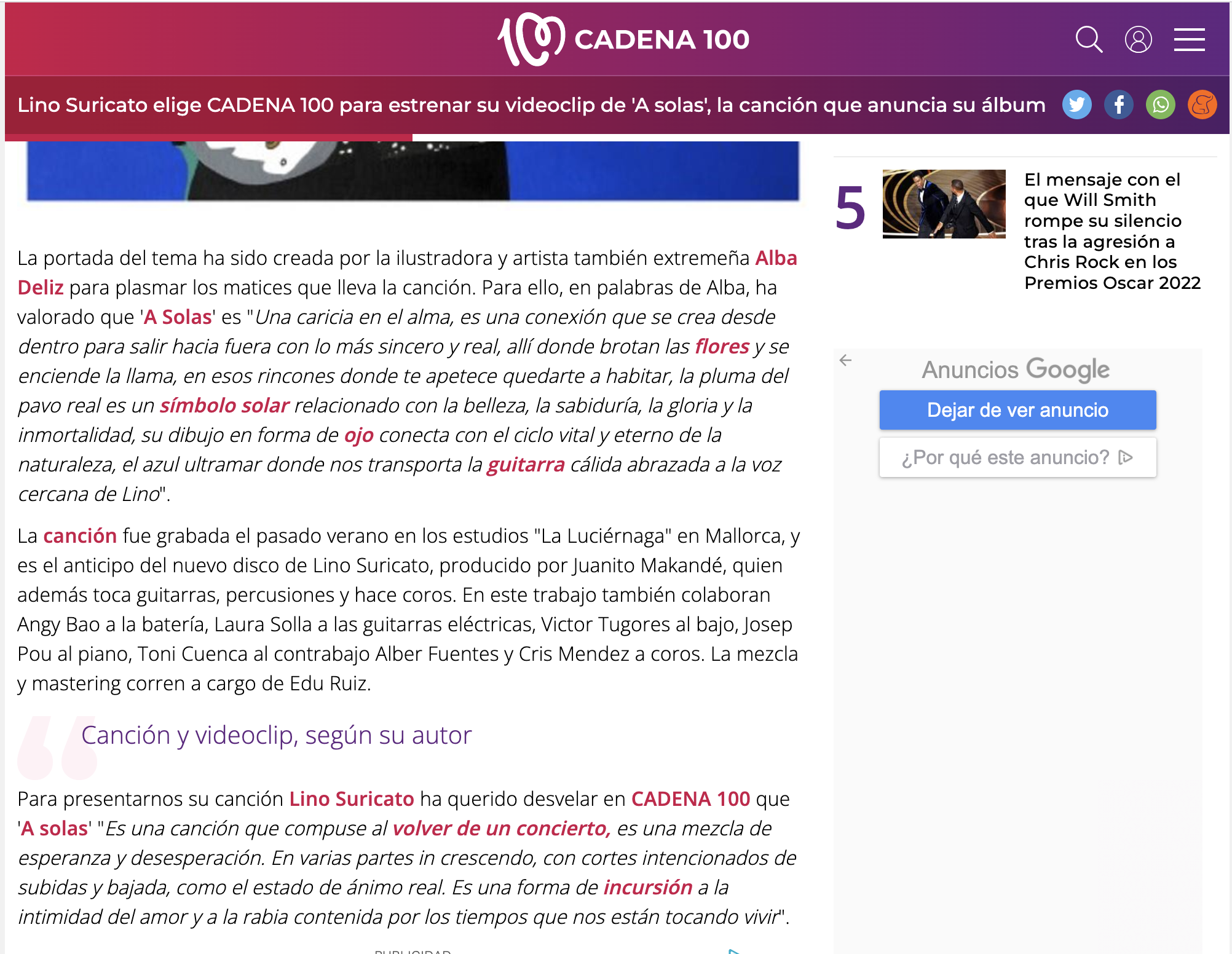1232x954 pixels.
Task: Go to the CADENA 100 homepage logo
Action: pyautogui.click(x=623, y=39)
